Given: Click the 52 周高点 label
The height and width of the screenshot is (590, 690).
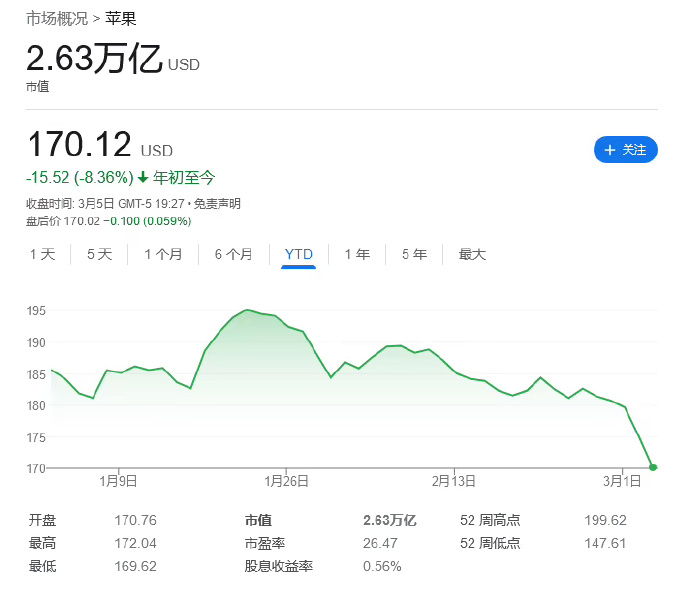Looking at the screenshot, I should pos(490,520).
